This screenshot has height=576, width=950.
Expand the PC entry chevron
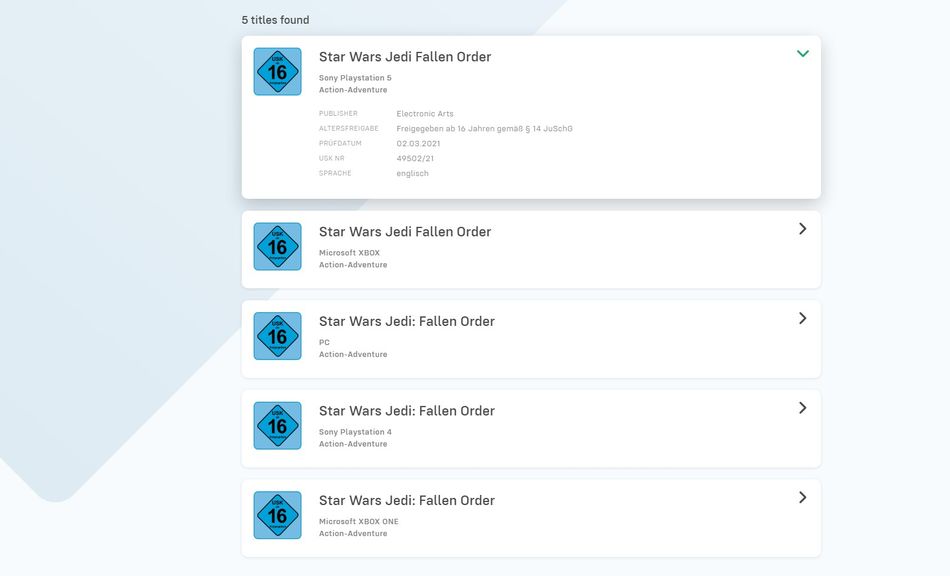803,318
